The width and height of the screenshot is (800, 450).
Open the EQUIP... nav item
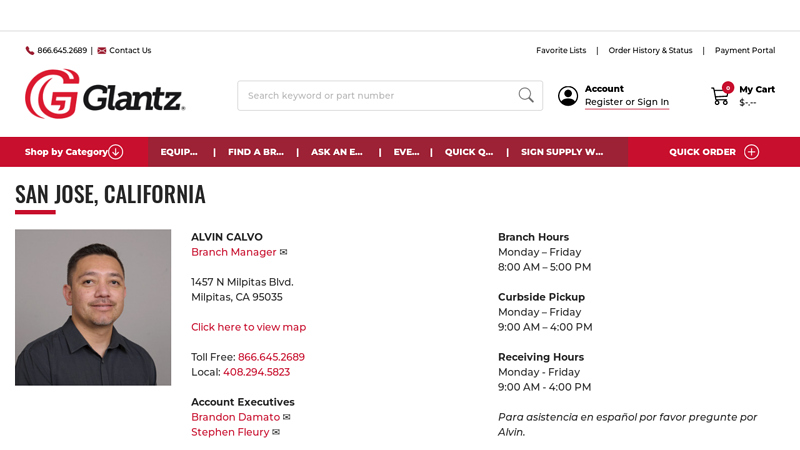click(x=179, y=152)
